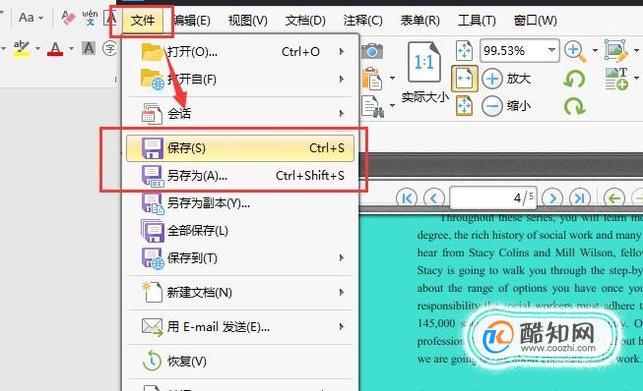Click the character shading A icon
Viewport: 643px width, 391px height.
click(x=89, y=48)
